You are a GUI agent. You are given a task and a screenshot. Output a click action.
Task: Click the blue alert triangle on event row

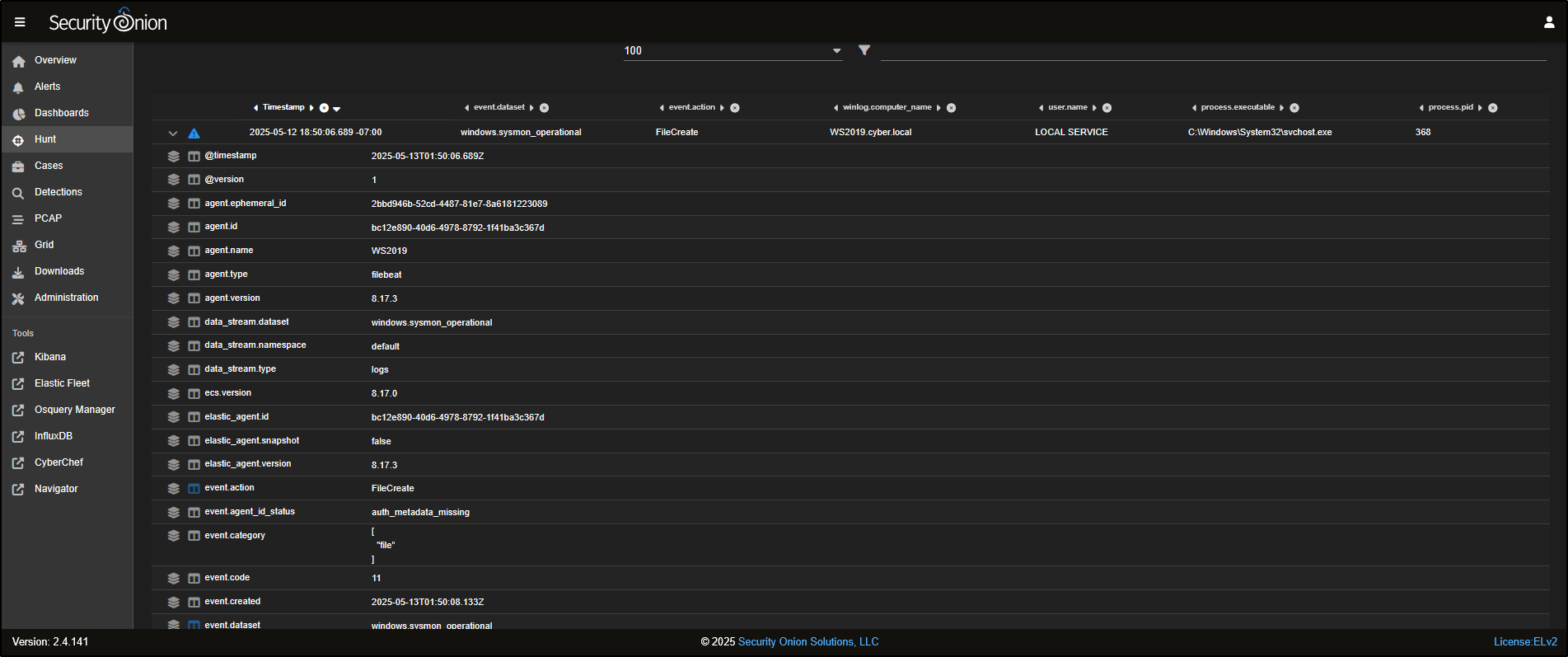[194, 133]
